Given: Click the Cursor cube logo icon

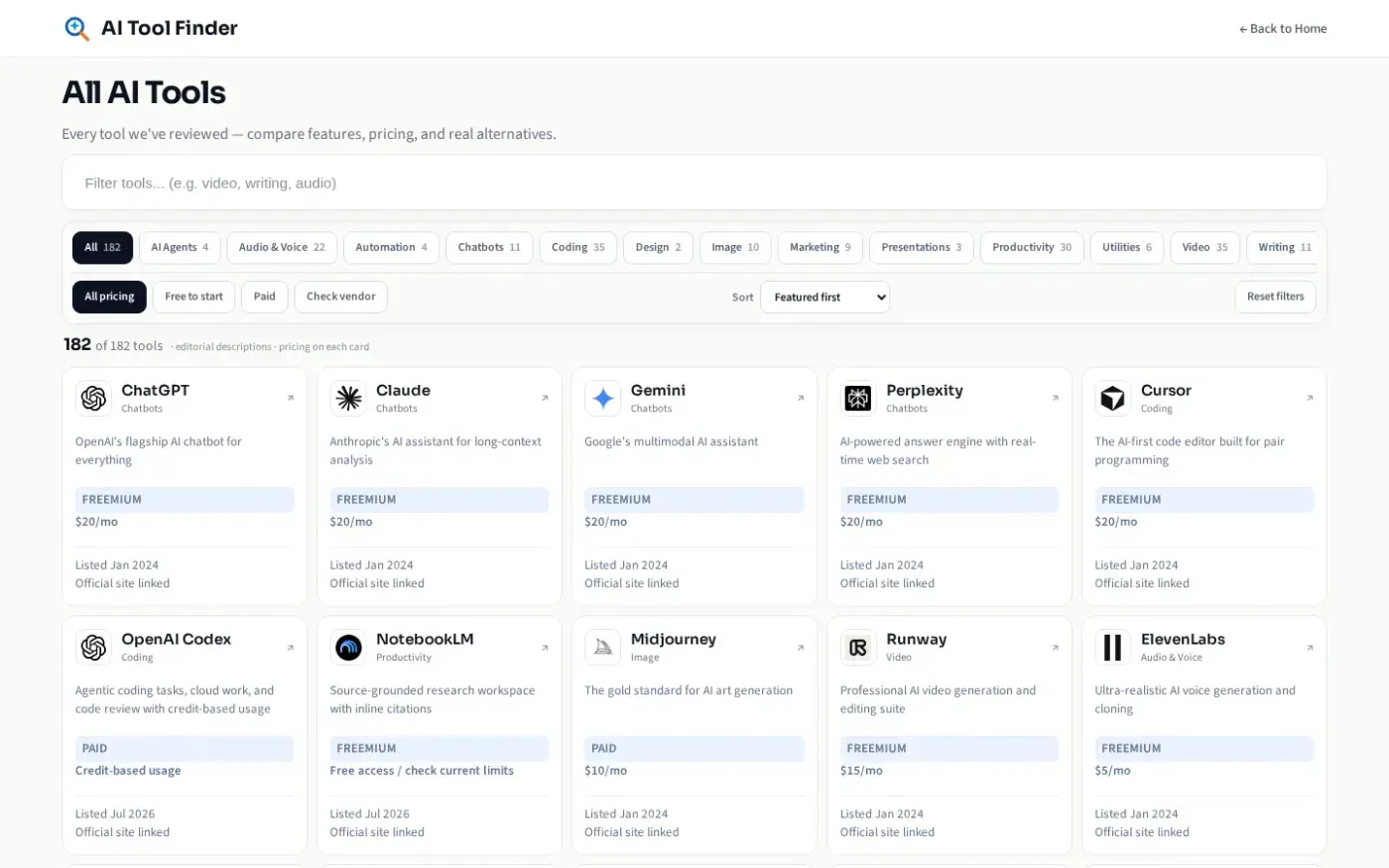Looking at the screenshot, I should coord(1112,399).
